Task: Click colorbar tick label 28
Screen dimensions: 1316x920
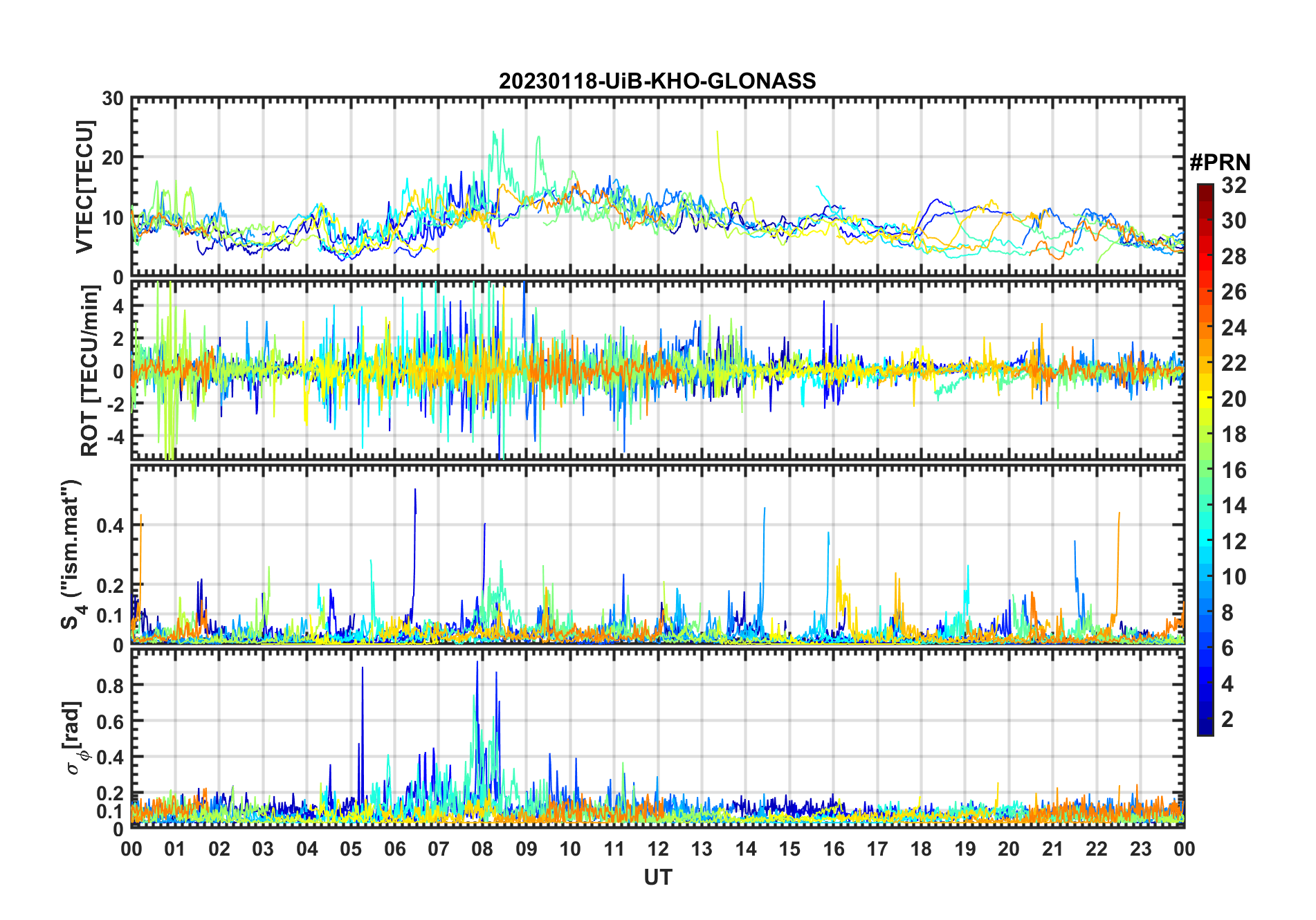Action: pyautogui.click(x=1234, y=257)
